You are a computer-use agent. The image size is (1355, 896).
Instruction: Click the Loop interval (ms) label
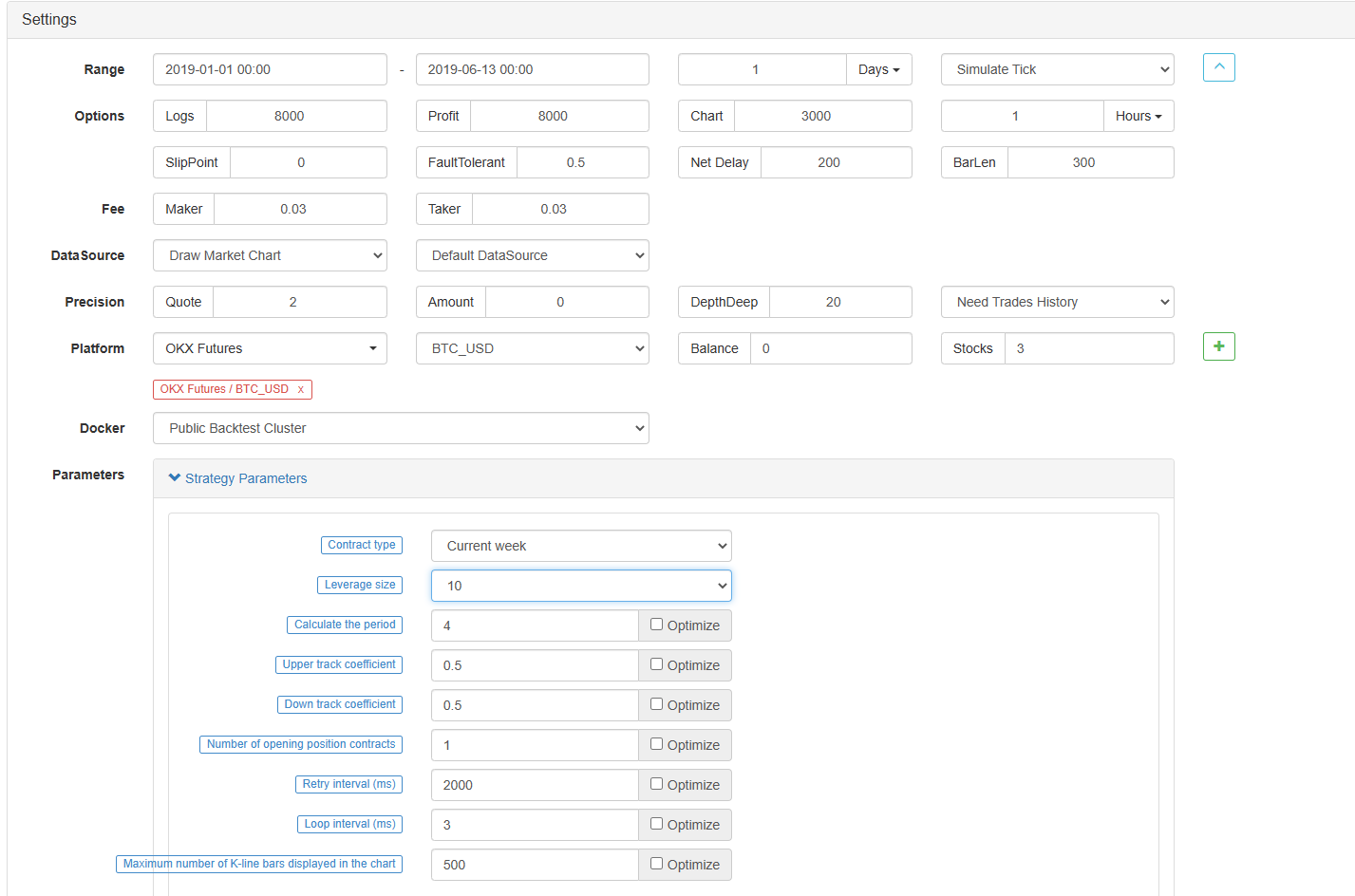pos(349,824)
